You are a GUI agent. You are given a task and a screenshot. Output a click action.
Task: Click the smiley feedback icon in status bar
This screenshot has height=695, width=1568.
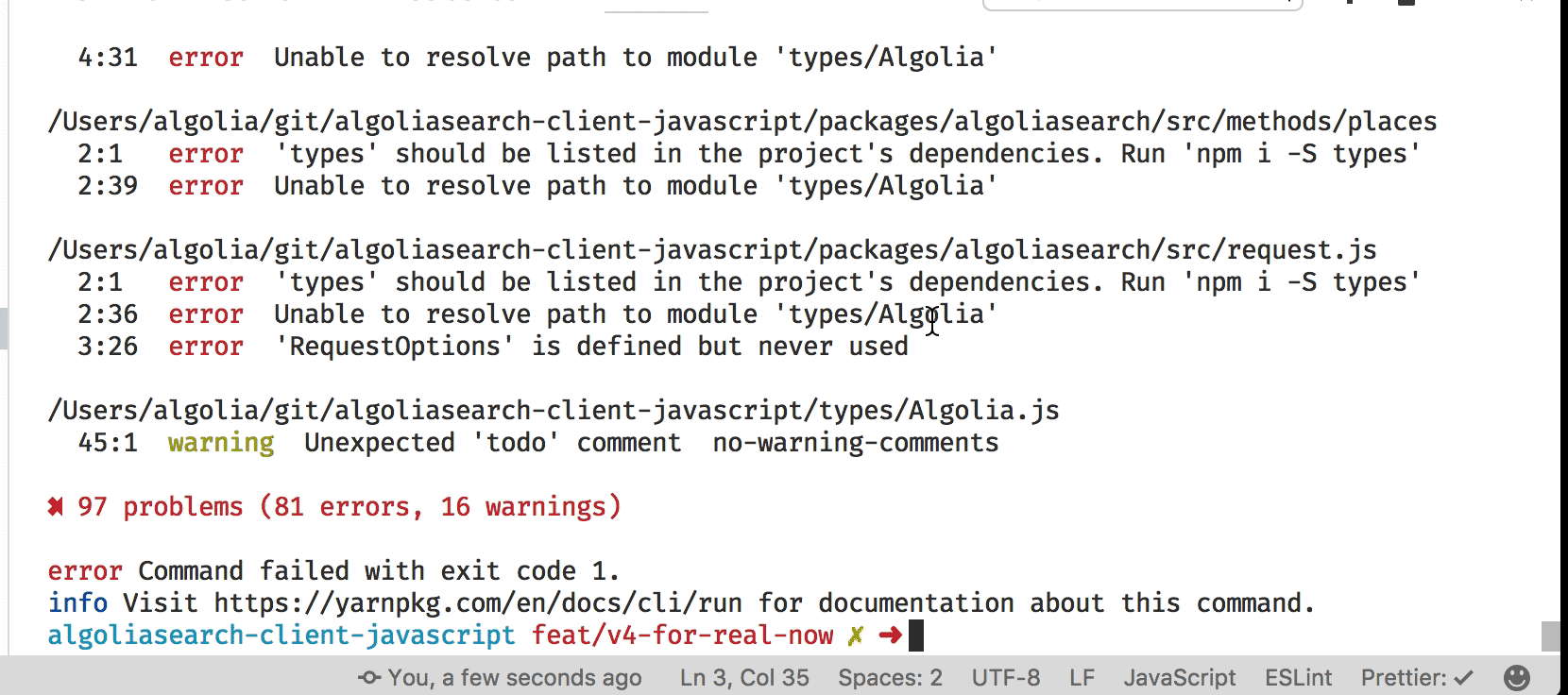pos(1516,678)
